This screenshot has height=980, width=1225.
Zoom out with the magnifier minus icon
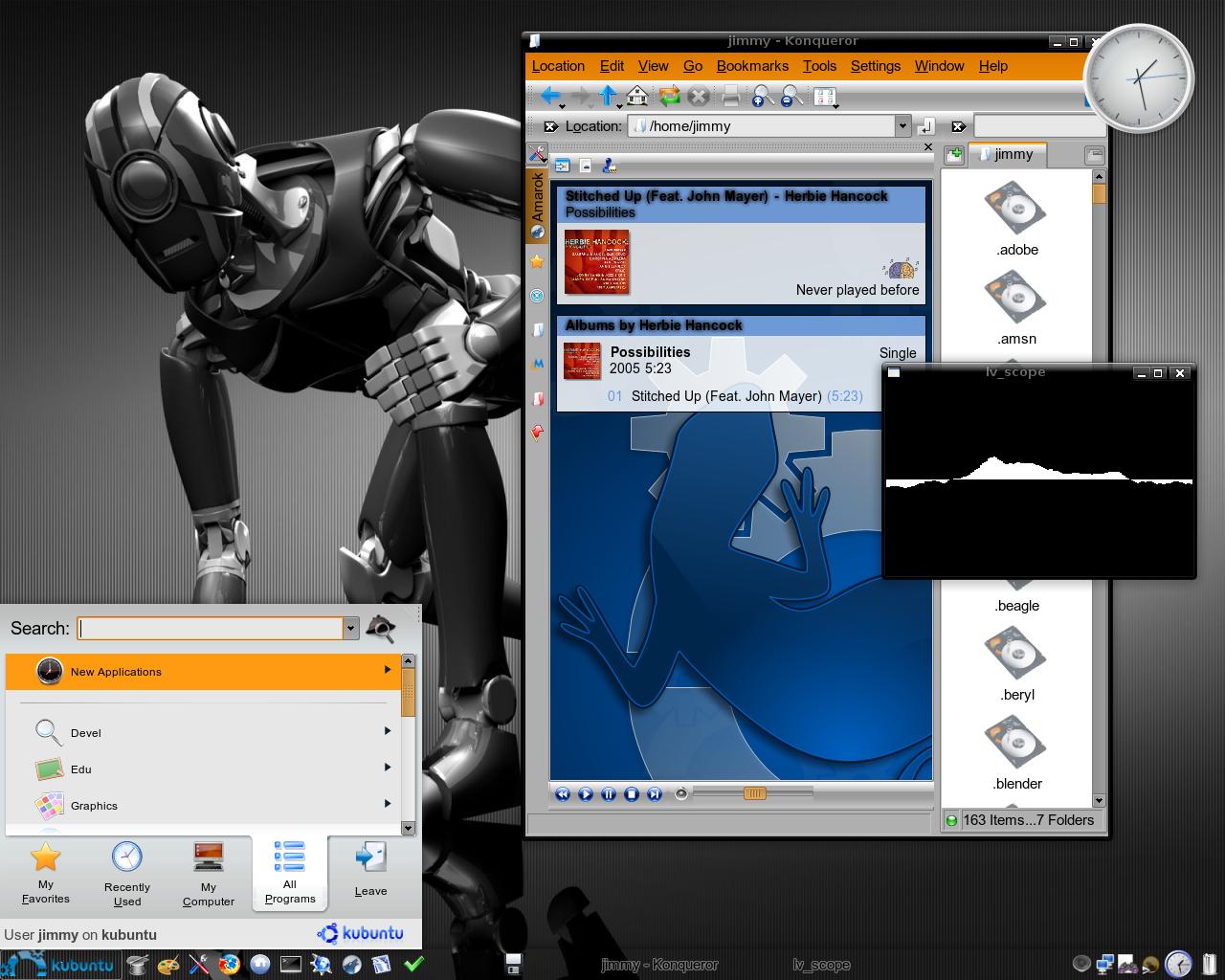tap(791, 96)
